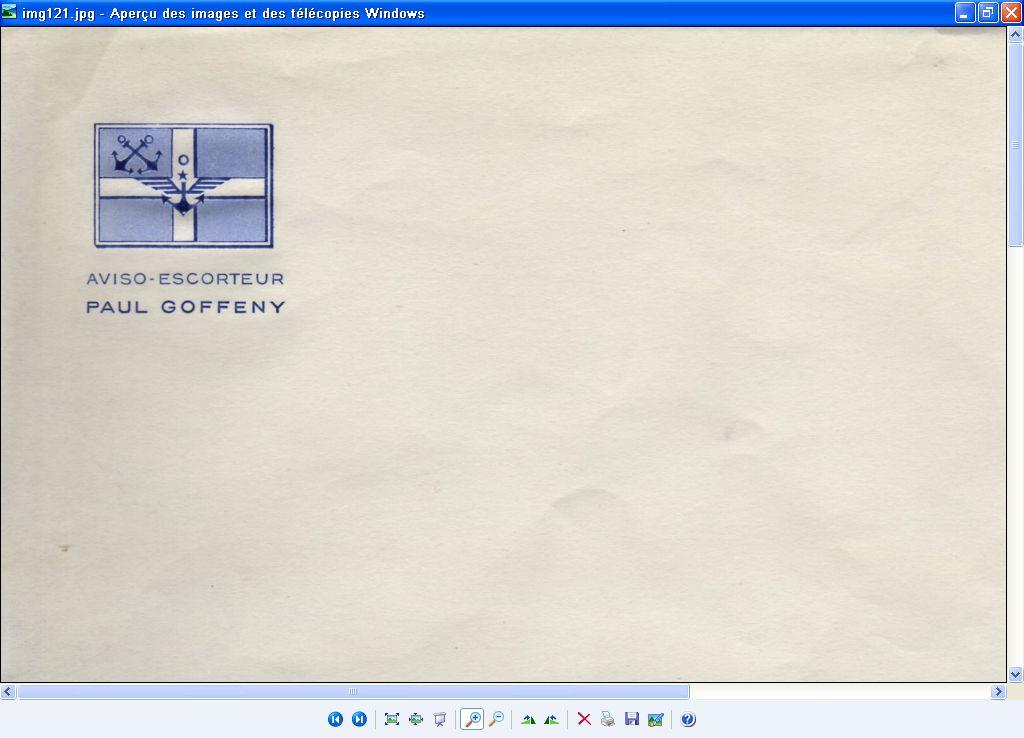1024x738 pixels.
Task: Go to the previous image
Action: point(336,719)
